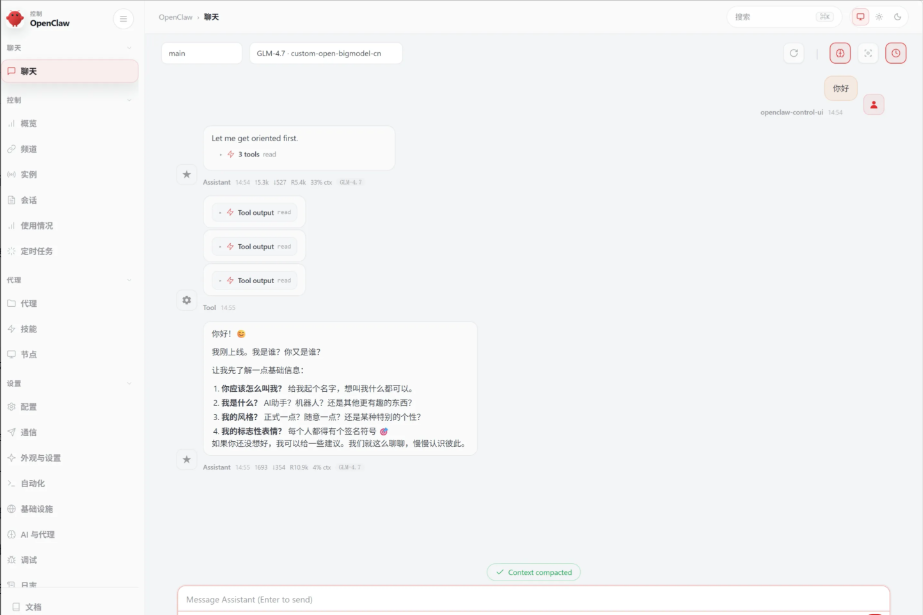Click the focus mode frame icon
The image size is (923, 615).
(868, 53)
